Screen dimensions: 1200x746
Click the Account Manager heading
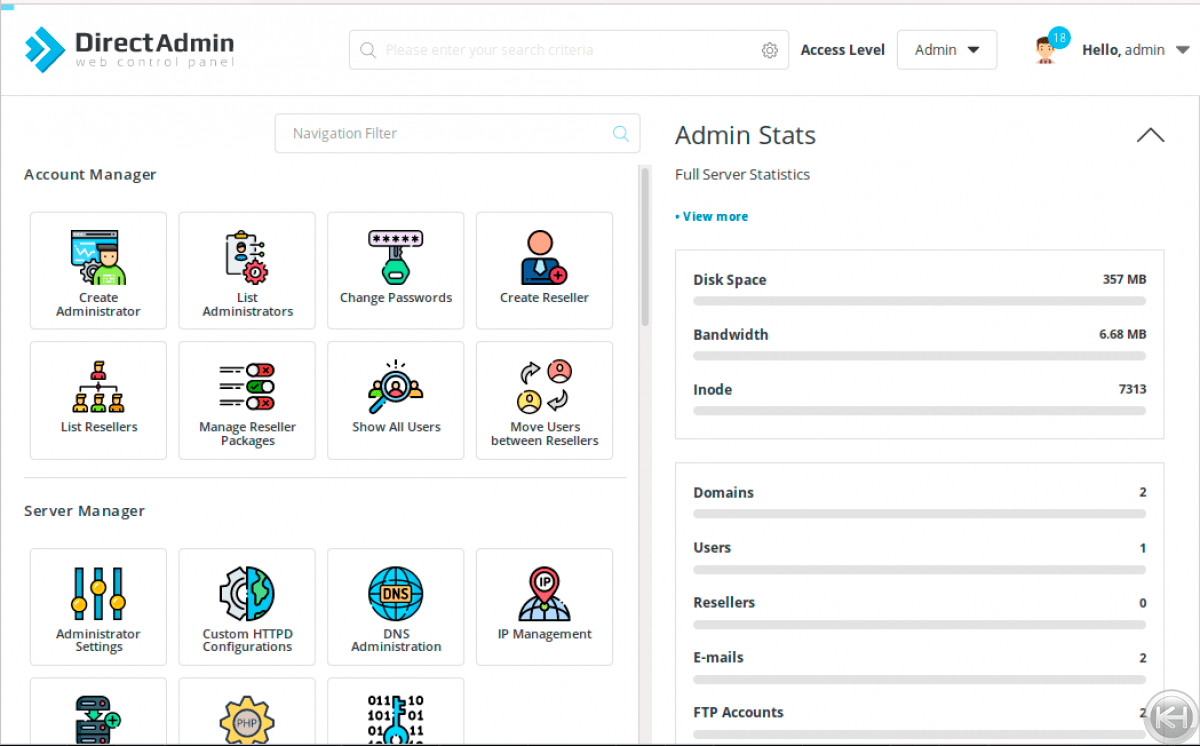[90, 175]
